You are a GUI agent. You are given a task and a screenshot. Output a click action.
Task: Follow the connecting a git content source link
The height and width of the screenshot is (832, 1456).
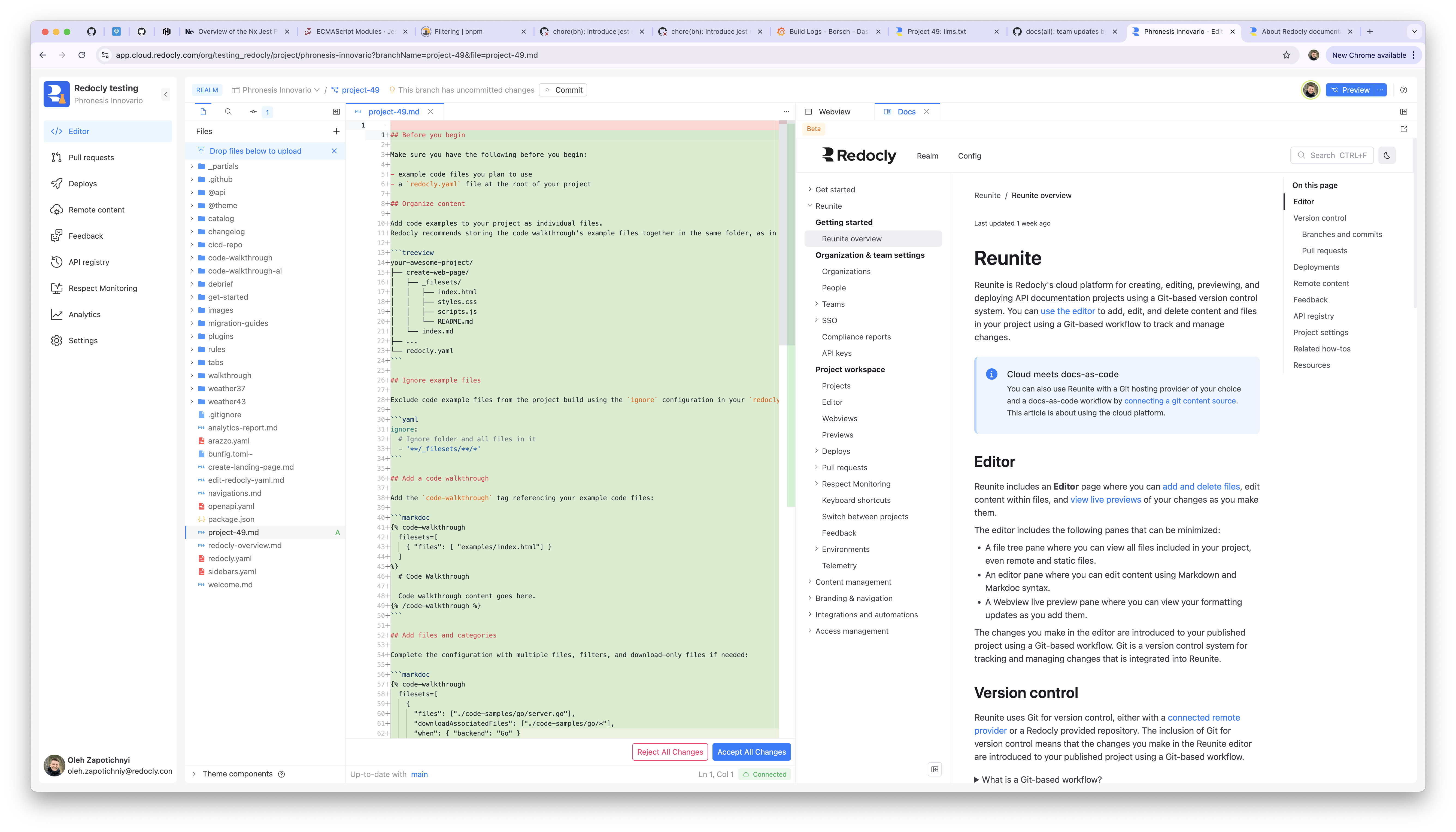pyautogui.click(x=1179, y=401)
